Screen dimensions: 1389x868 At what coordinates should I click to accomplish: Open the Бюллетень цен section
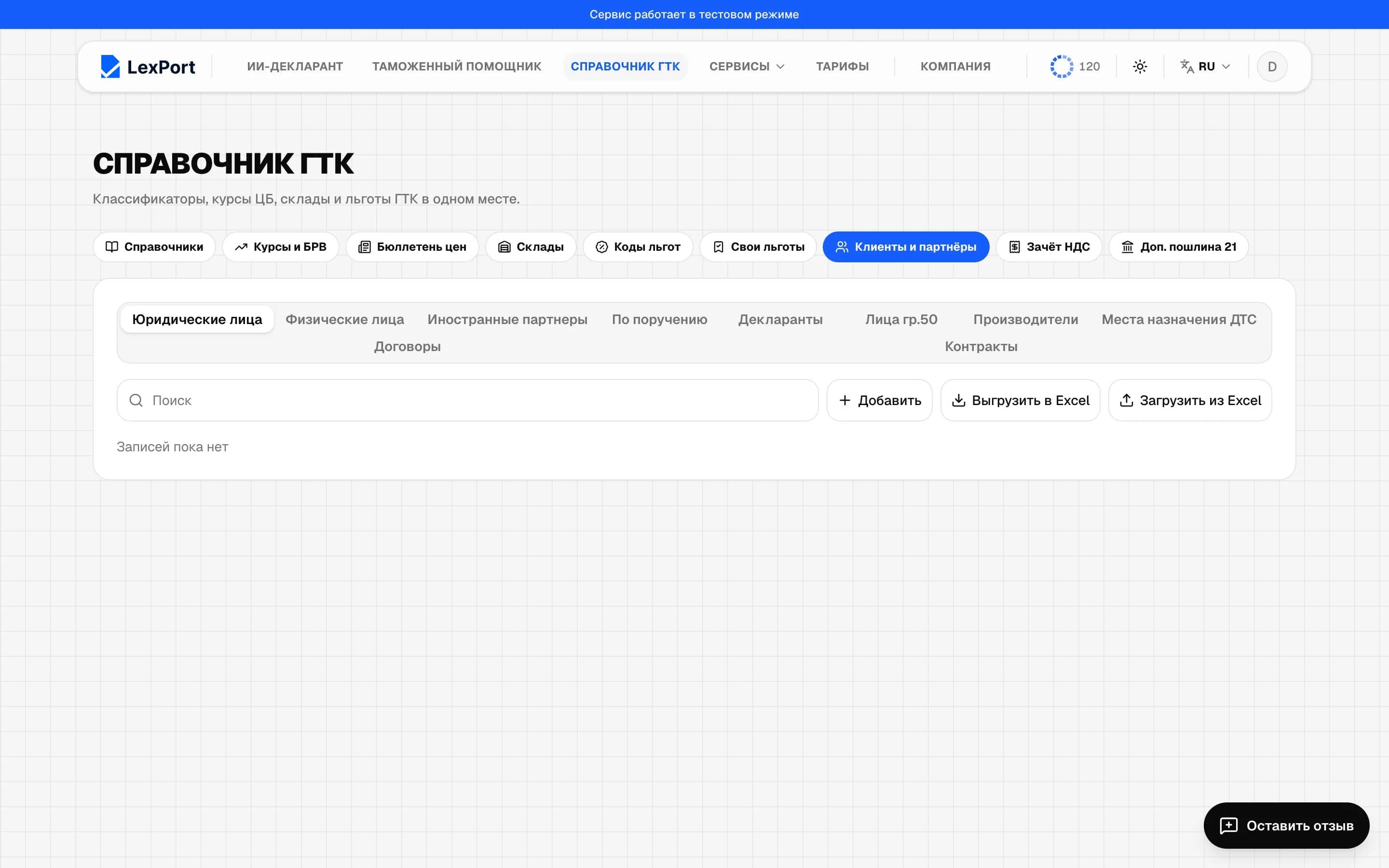point(412,247)
